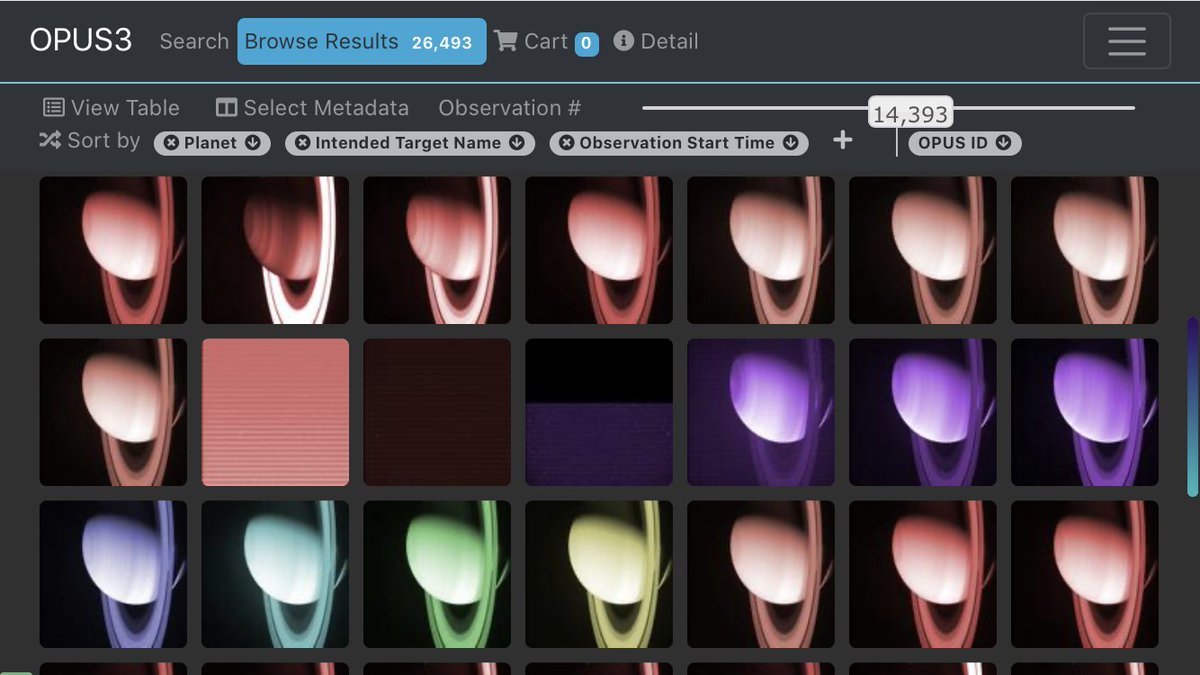This screenshot has height=675, width=1200.
Task: Click the Observation Start Time sort pill
Action: (x=679, y=143)
